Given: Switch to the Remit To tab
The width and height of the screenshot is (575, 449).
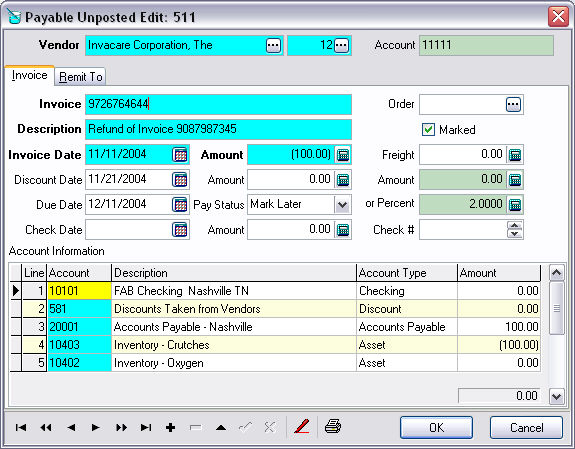Looking at the screenshot, I should click(80, 77).
